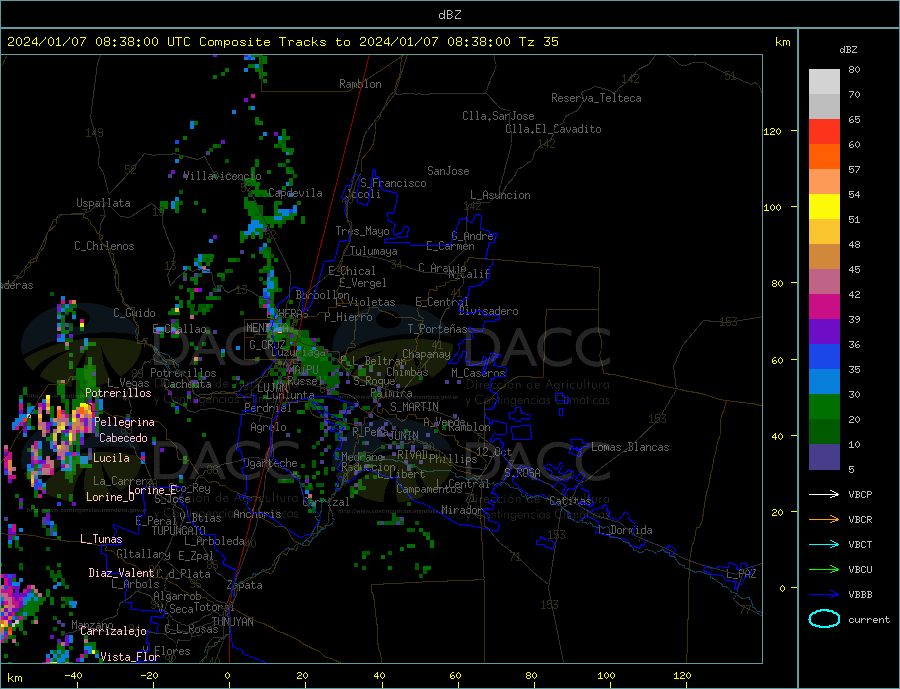This screenshot has height=689, width=900.
Task: Click the 'dBZ' title at the top center
Action: click(x=449, y=15)
